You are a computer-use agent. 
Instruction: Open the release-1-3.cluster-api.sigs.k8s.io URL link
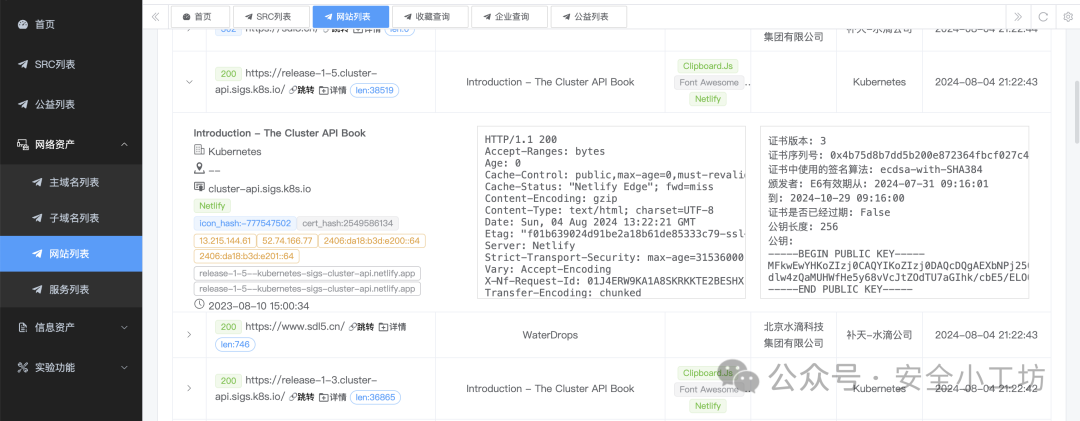298,388
